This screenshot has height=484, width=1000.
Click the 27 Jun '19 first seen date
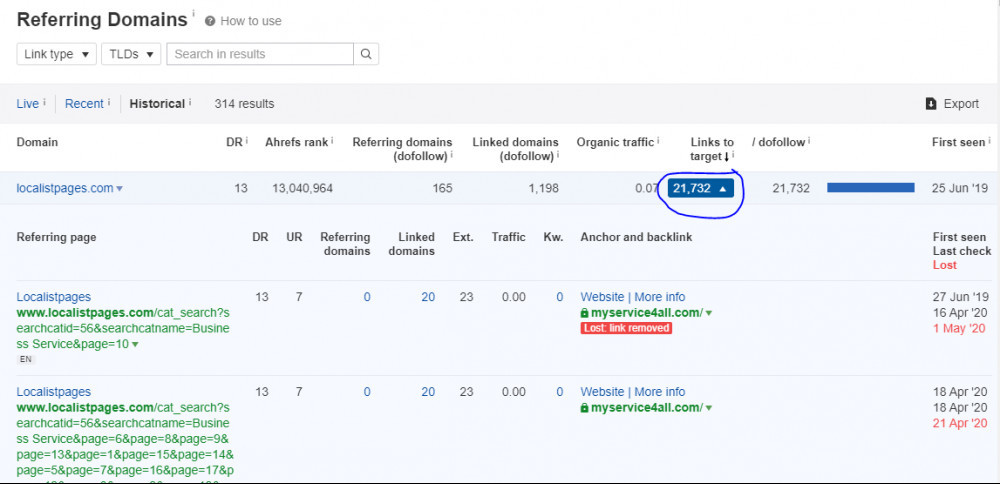[962, 297]
